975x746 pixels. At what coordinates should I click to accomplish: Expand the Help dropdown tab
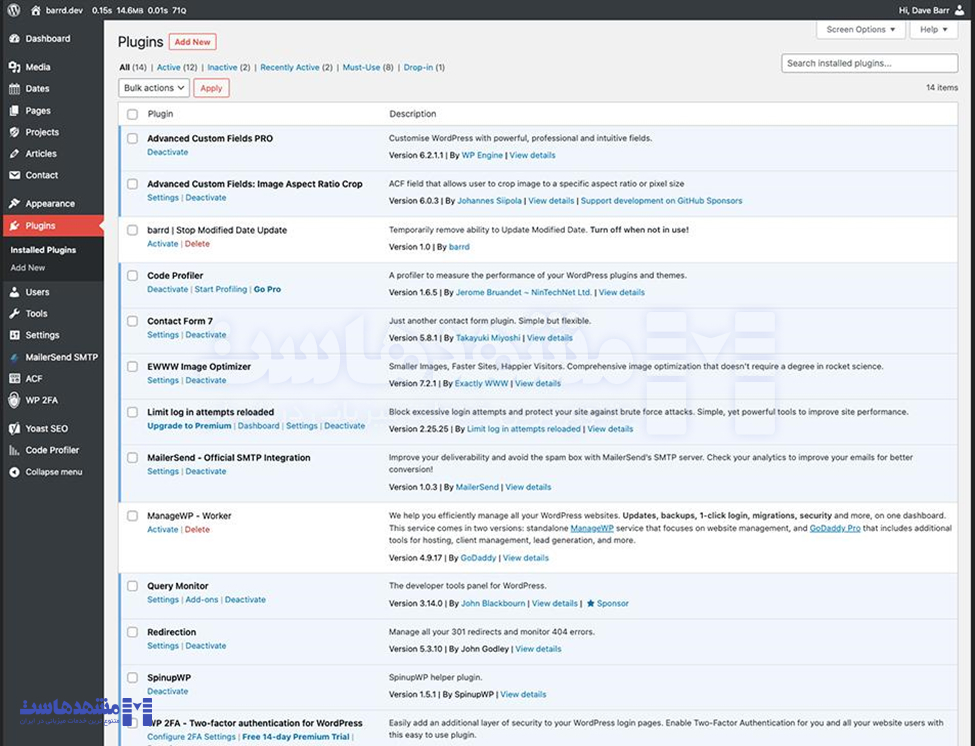pos(933,30)
